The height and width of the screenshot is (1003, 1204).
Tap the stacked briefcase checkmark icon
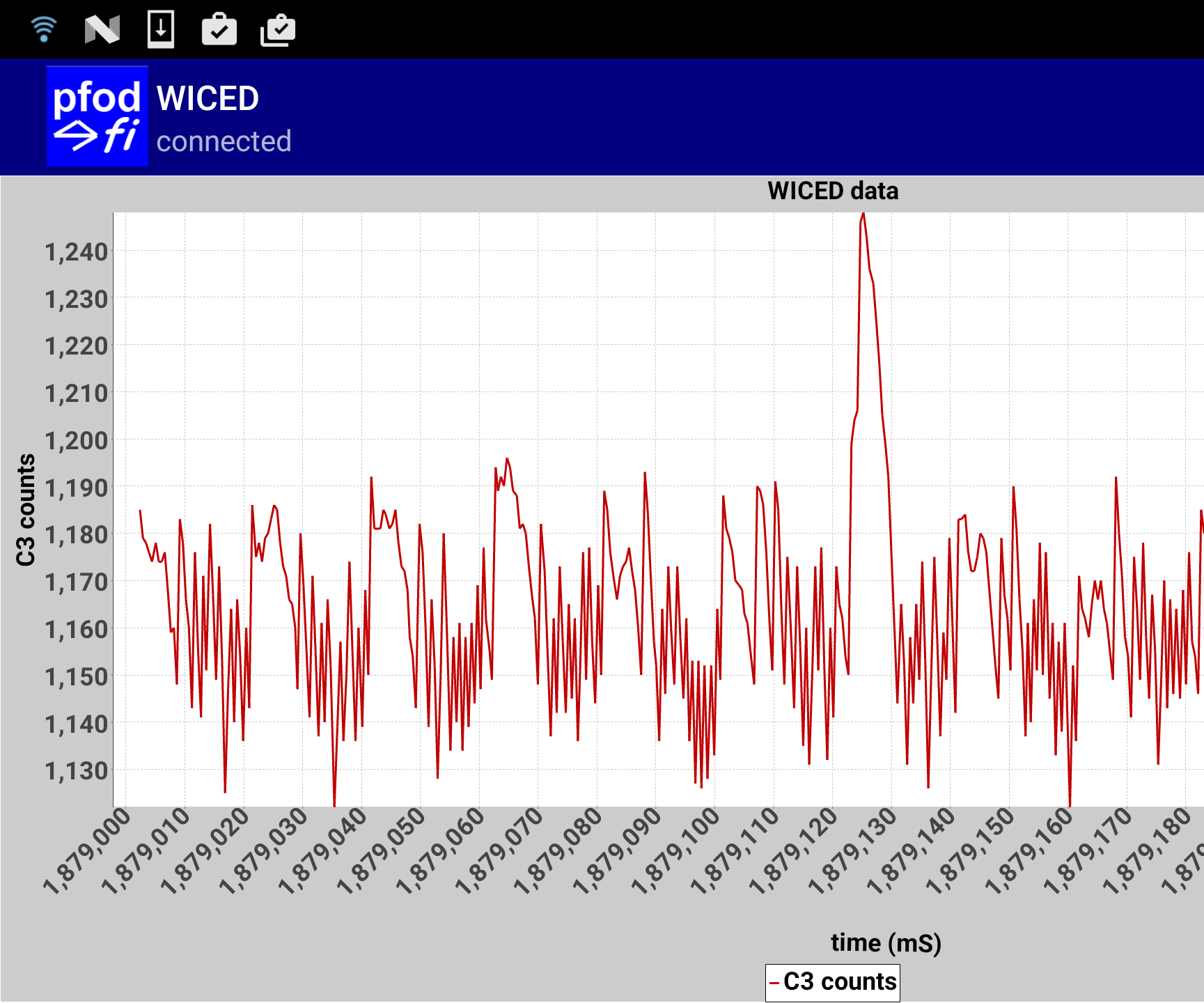point(278,29)
